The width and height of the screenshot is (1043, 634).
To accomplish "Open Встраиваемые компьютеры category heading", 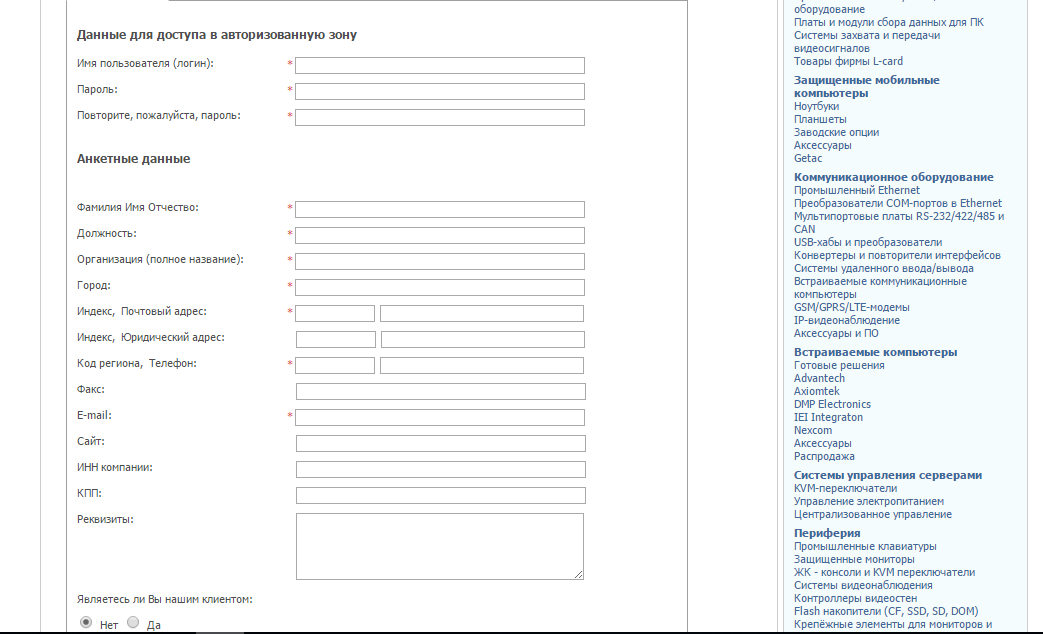I will tap(875, 352).
